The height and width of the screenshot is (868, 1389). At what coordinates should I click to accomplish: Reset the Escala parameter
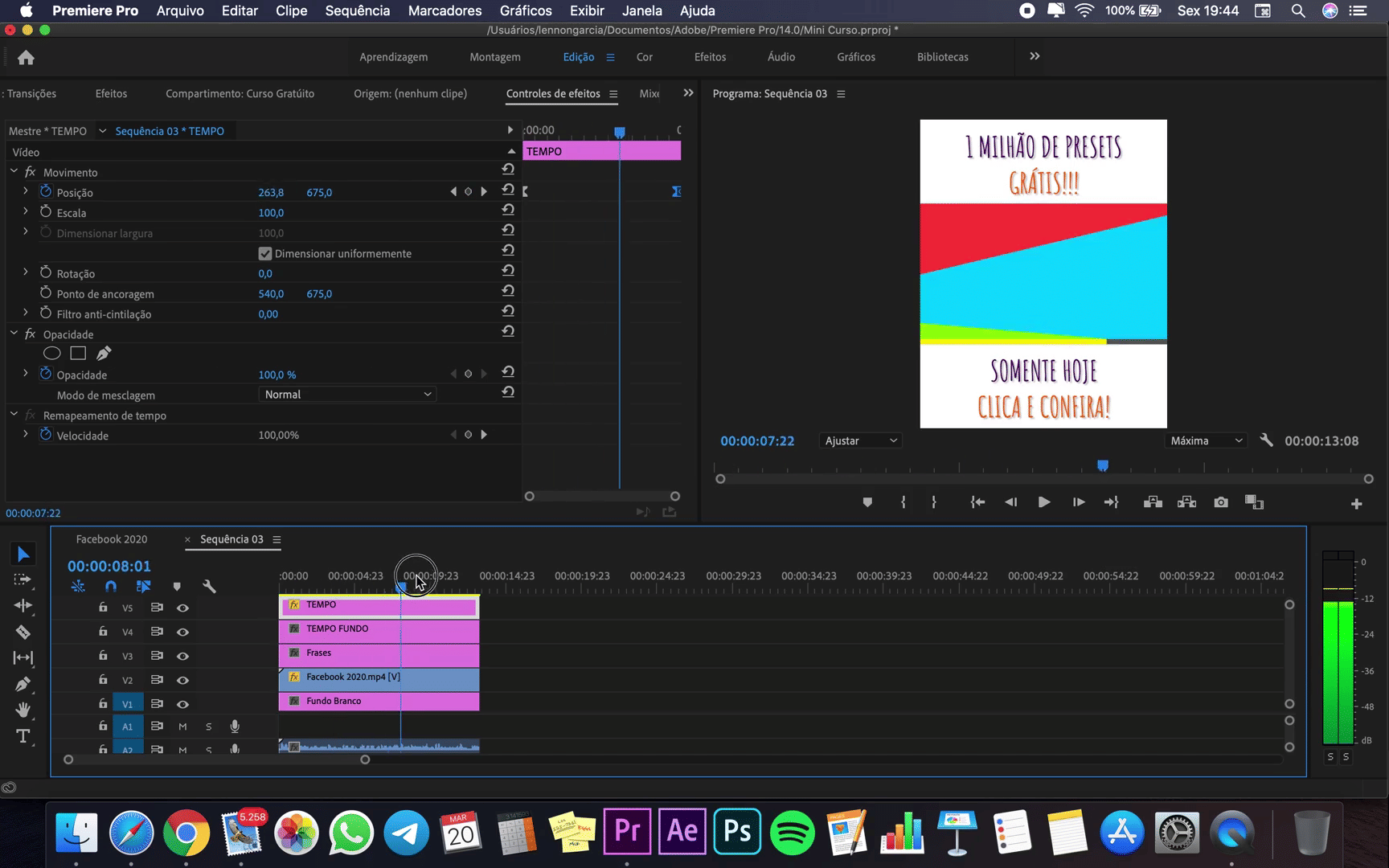[x=508, y=210]
